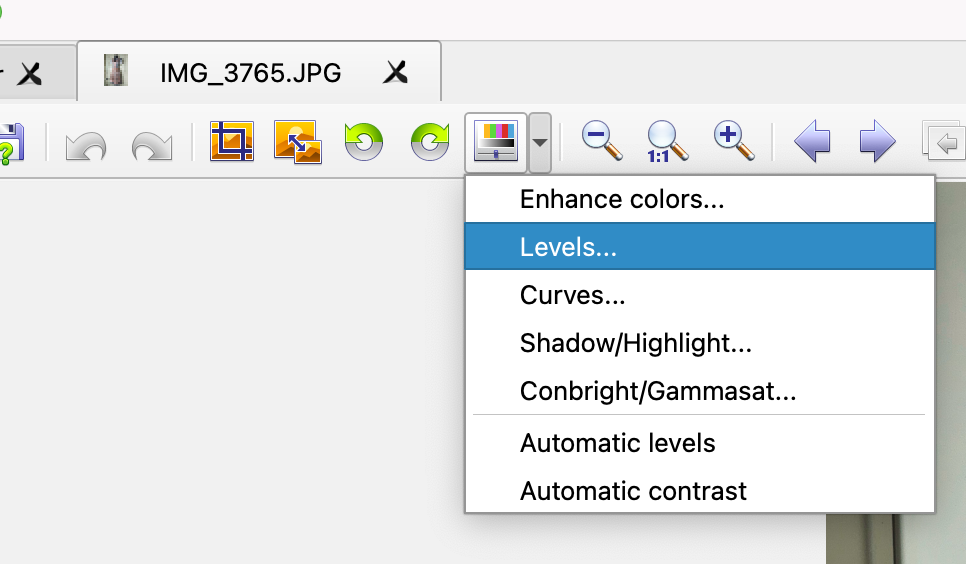Click the IMG_3765.JPG tab thumbnail
966x564 pixels.
click(115, 70)
